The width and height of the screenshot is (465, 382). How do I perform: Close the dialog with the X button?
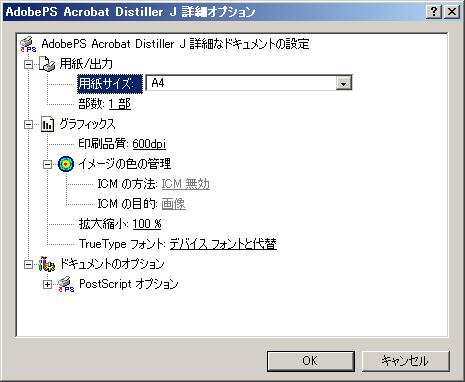(x=452, y=12)
